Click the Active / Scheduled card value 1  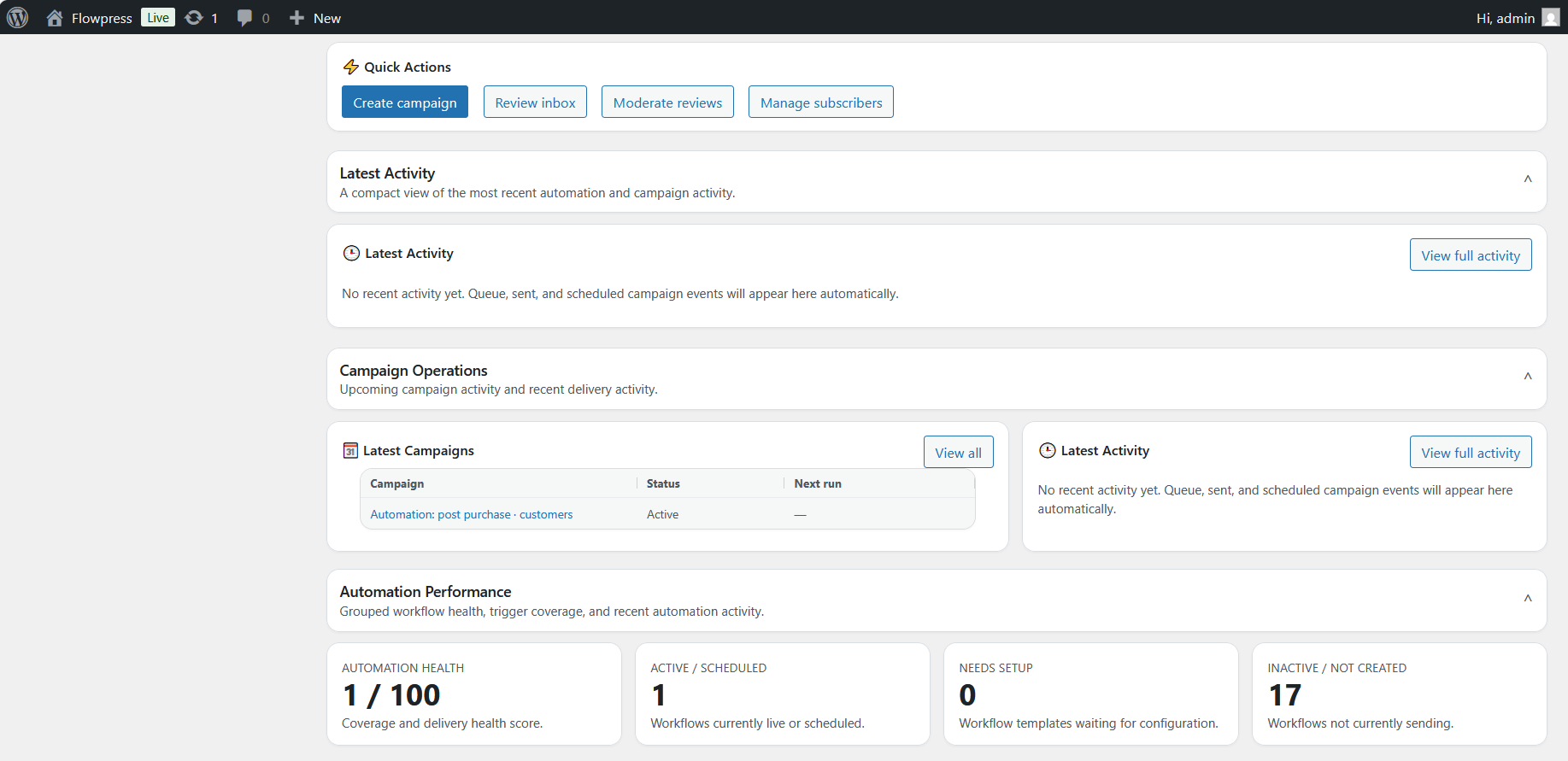(x=658, y=695)
